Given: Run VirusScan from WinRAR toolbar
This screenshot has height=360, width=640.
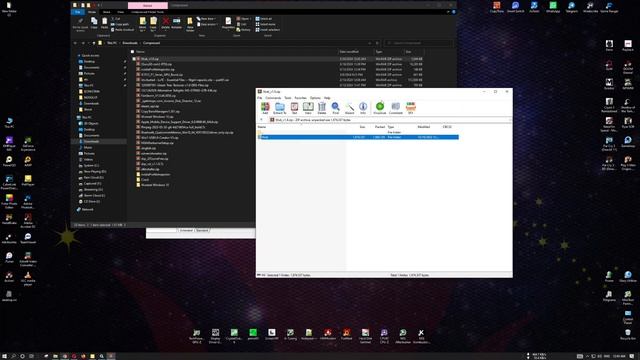Looking at the screenshot, I should [380, 108].
